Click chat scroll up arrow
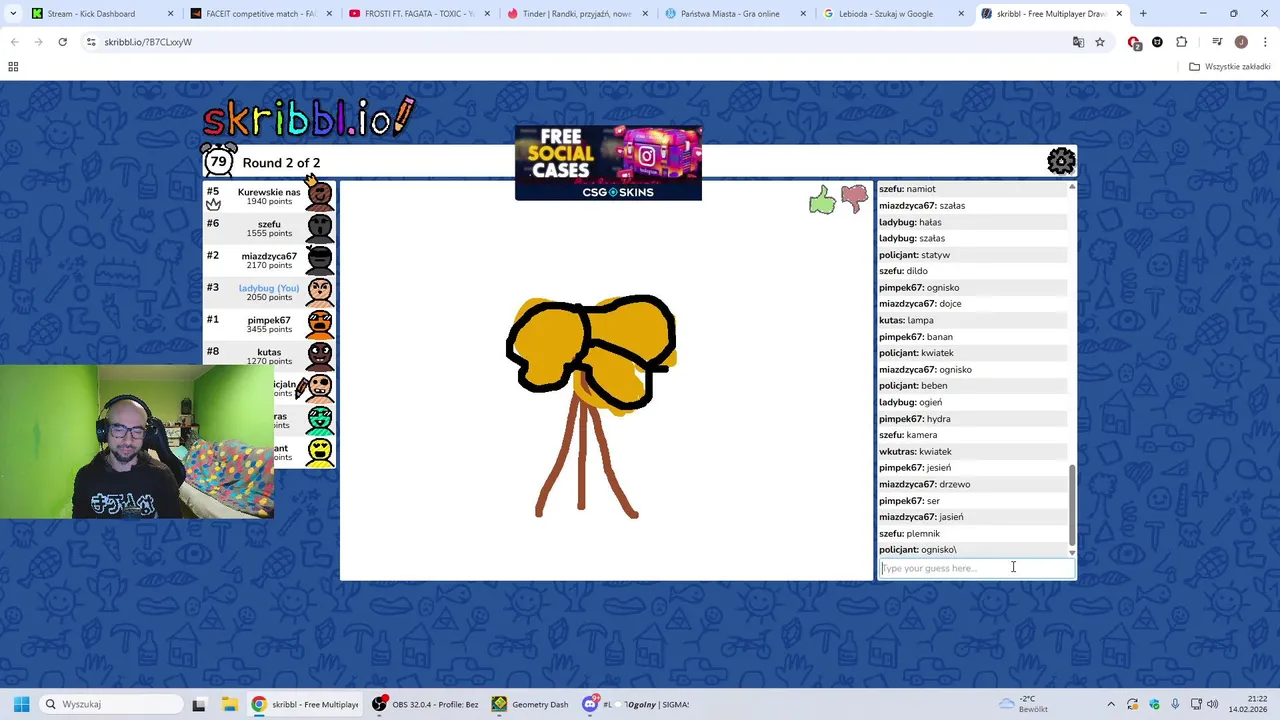The image size is (1280, 720). tap(1072, 187)
